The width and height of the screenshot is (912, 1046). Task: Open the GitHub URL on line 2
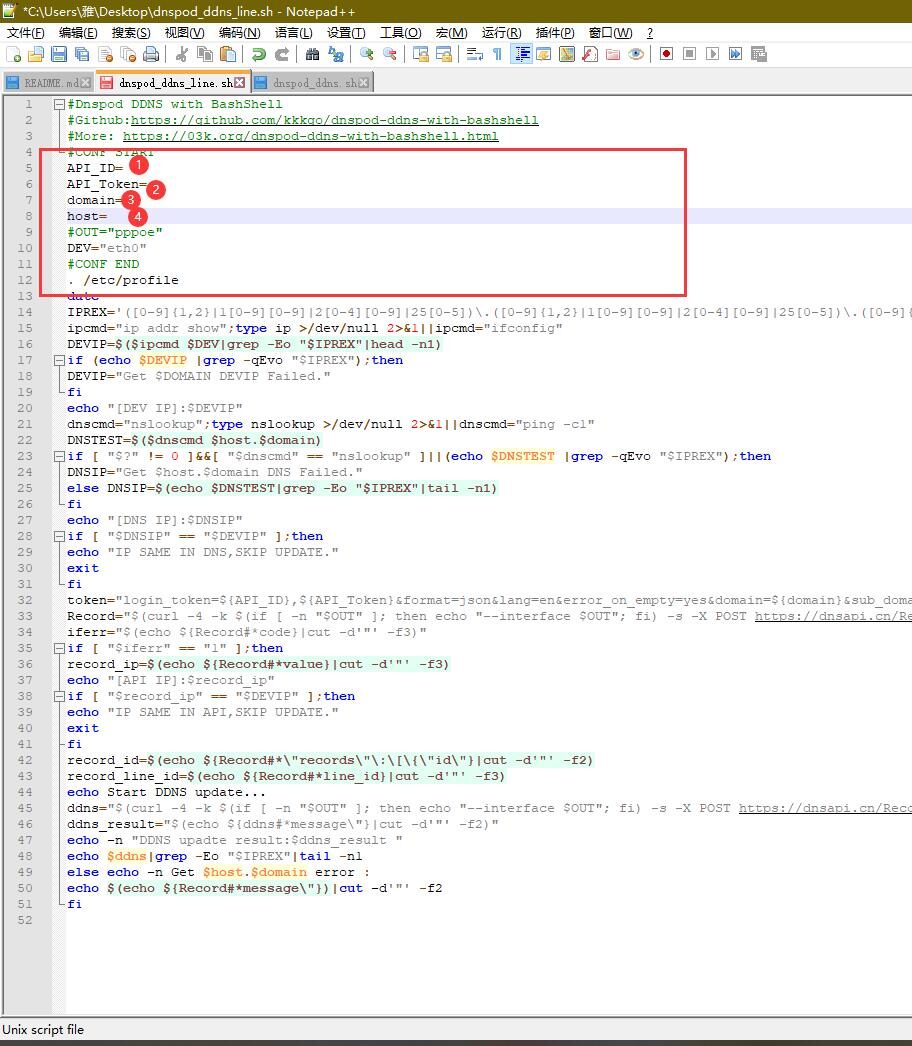(334, 120)
